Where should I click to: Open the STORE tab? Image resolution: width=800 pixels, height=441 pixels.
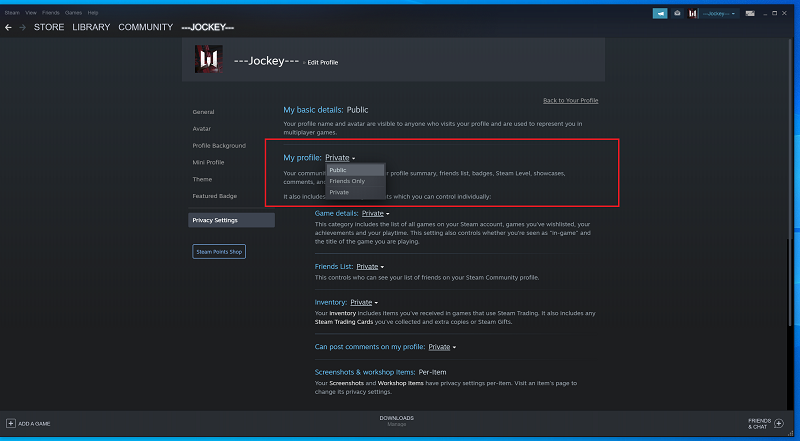point(49,27)
